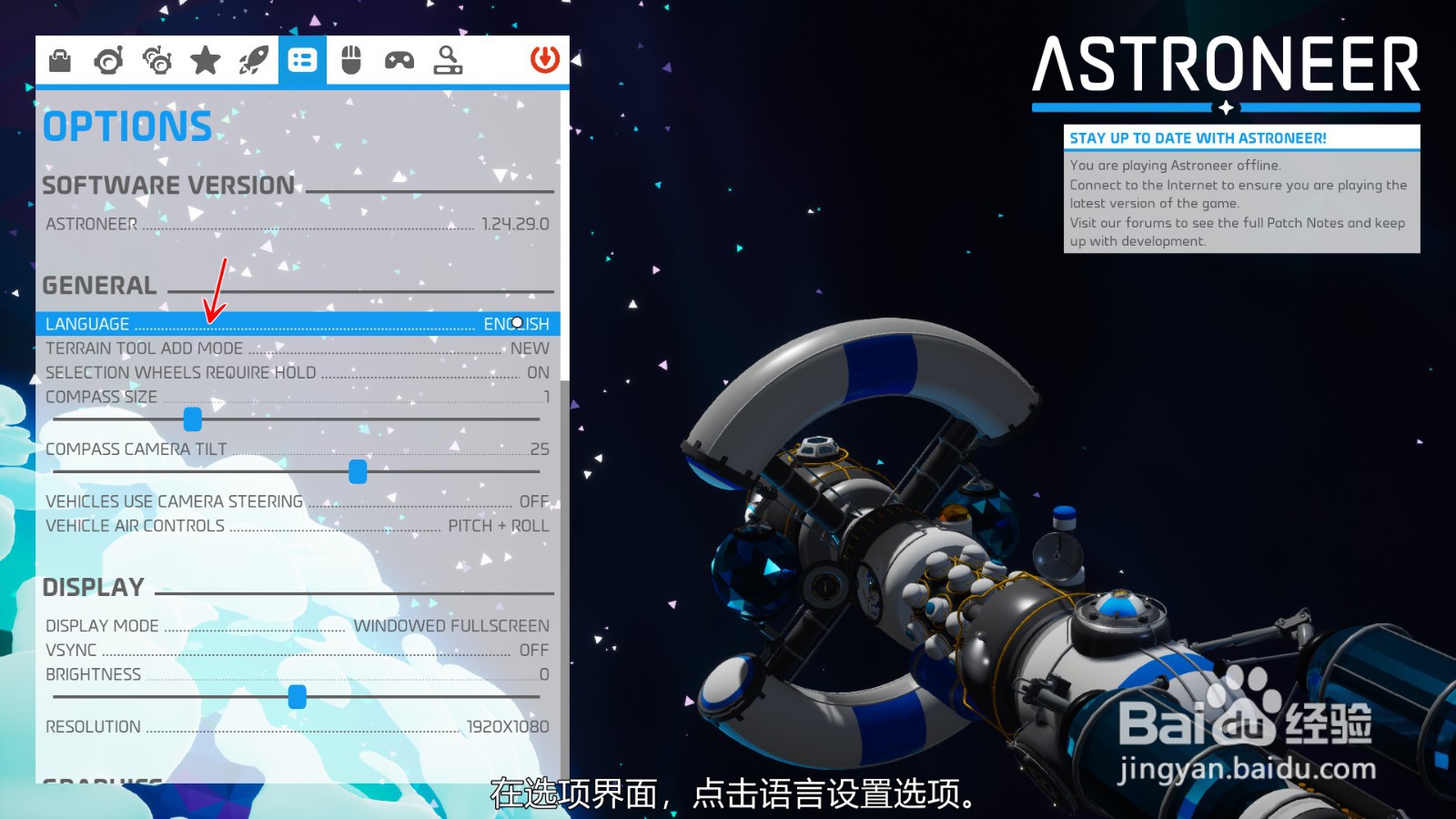Change Terrain Tool Add Mode setting

[298, 349]
